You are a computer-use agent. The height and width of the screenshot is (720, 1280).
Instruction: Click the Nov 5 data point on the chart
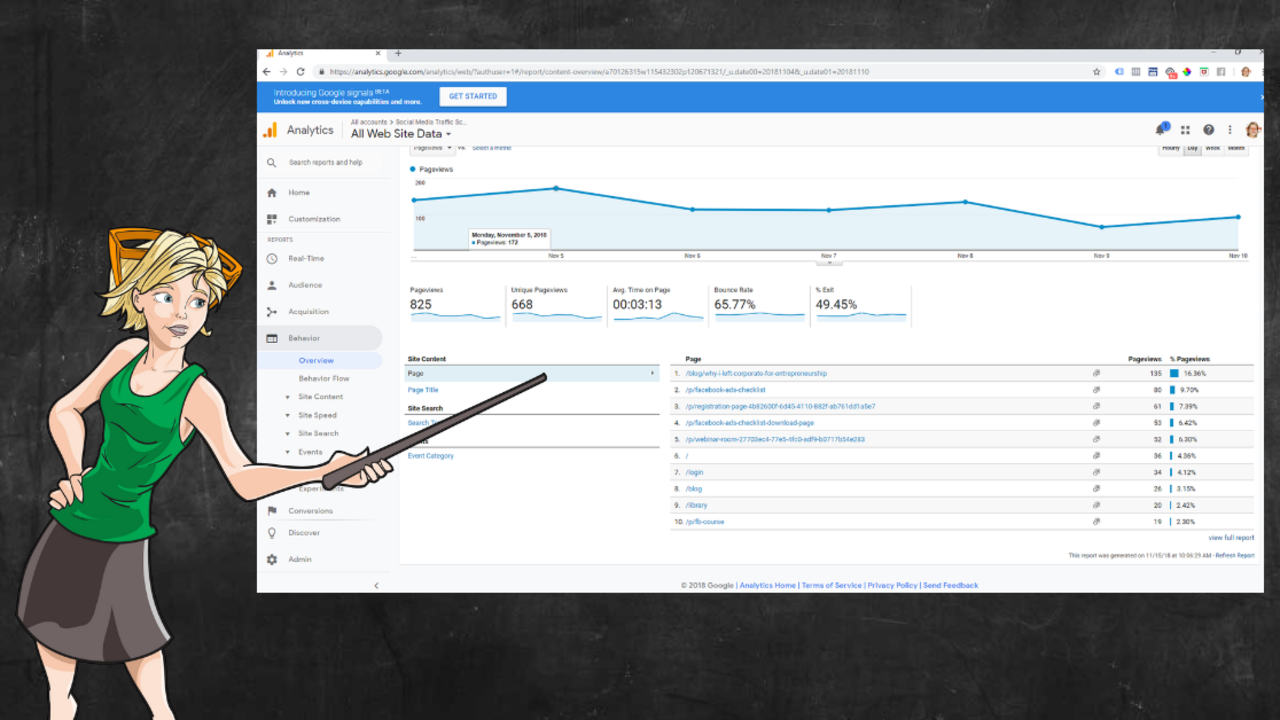tap(556, 188)
